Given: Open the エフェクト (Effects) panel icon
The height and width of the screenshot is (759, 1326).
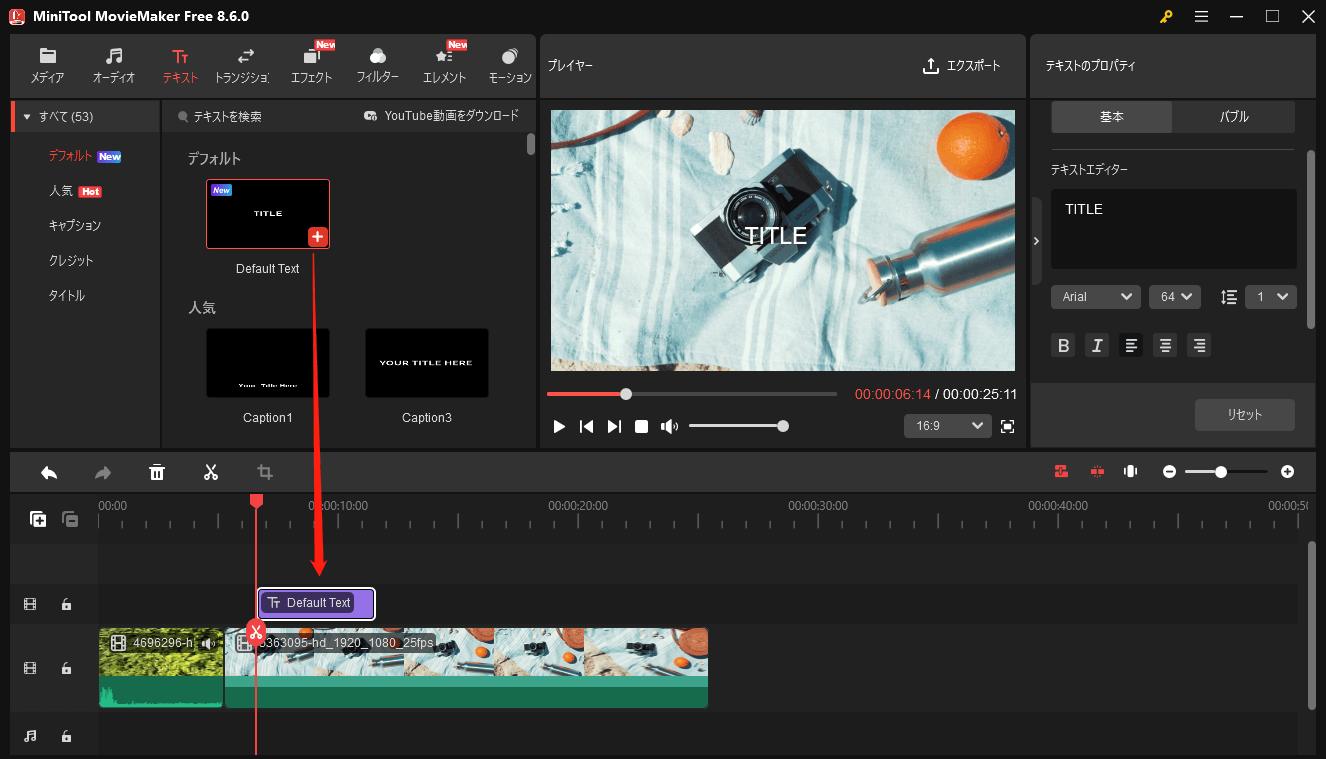Looking at the screenshot, I should pos(311,65).
